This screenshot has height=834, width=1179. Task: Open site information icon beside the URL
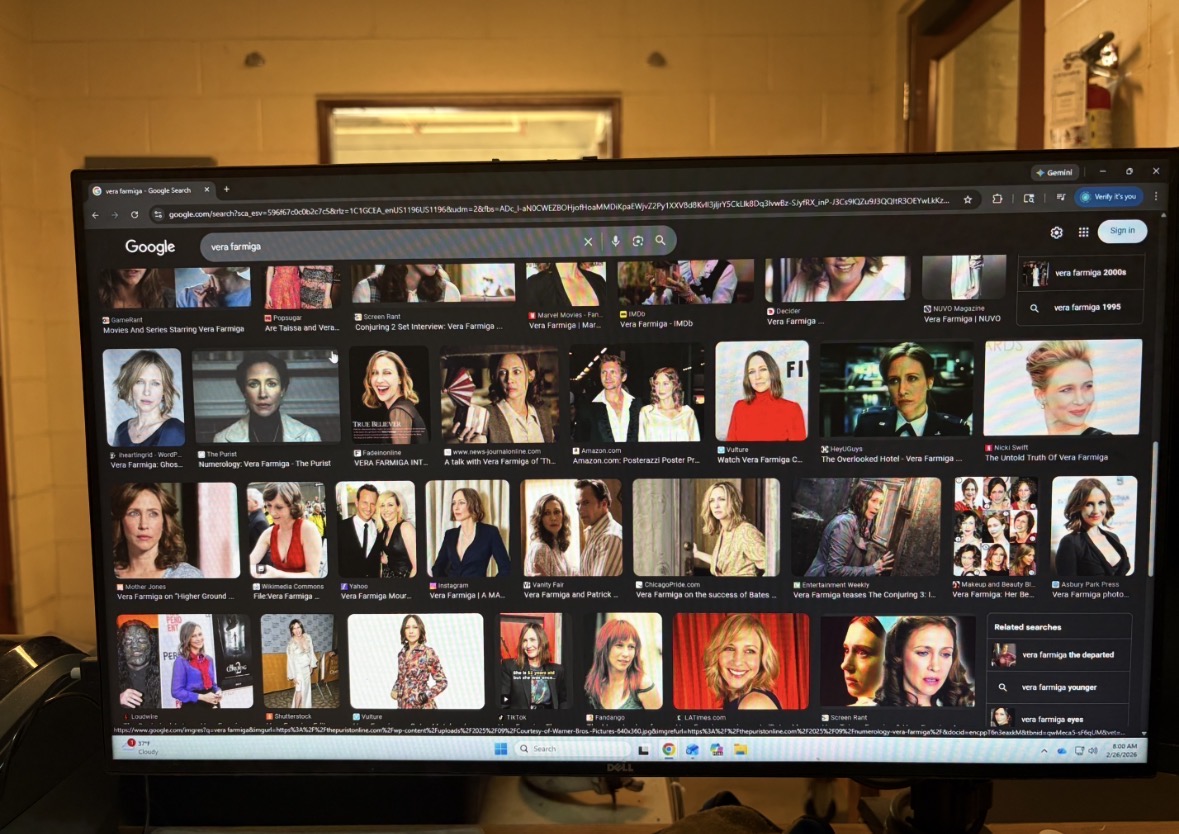click(x=157, y=215)
